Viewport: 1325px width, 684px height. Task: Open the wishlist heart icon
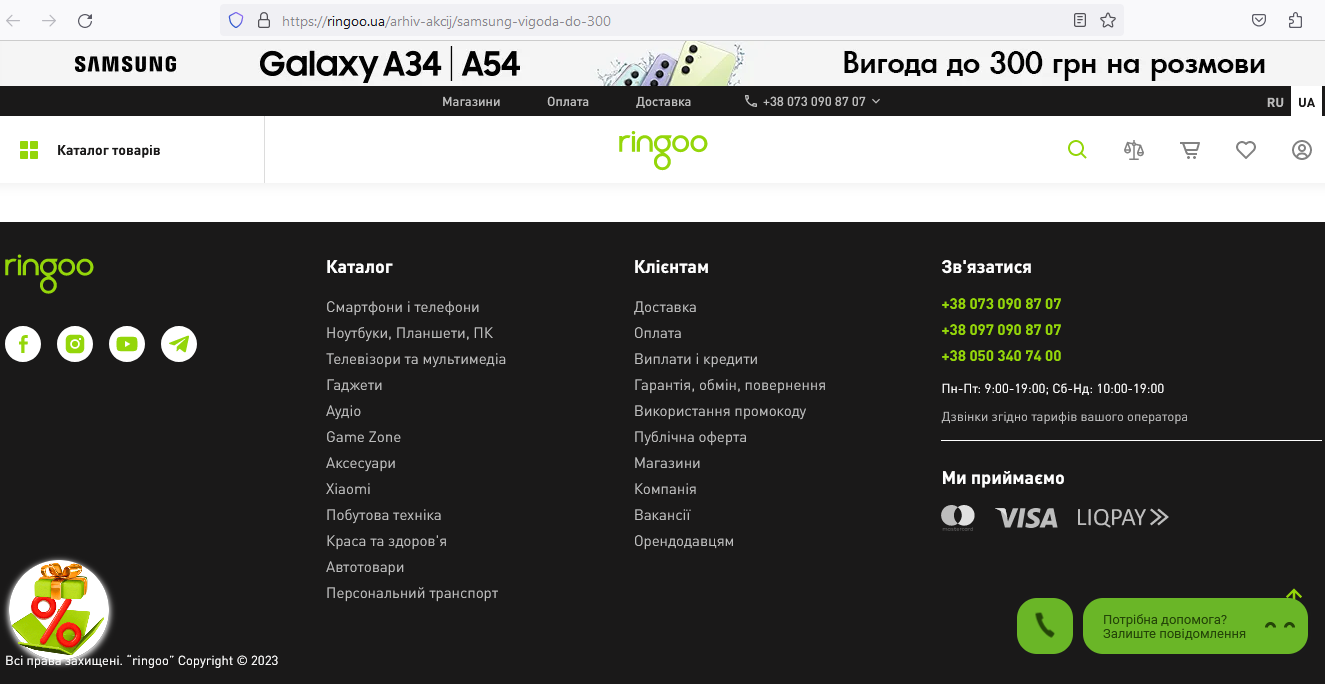point(1245,150)
